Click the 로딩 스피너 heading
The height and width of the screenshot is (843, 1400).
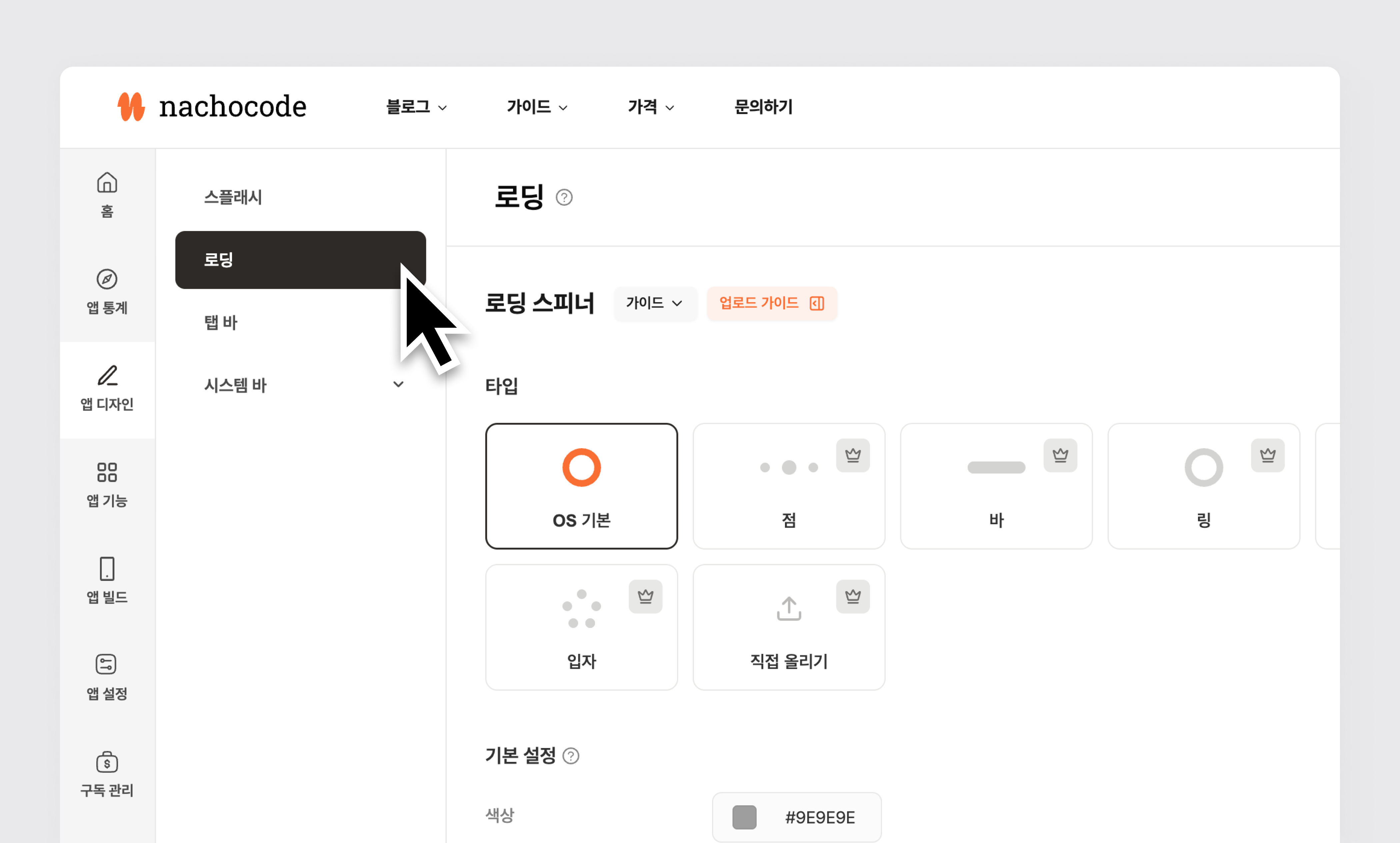point(539,303)
